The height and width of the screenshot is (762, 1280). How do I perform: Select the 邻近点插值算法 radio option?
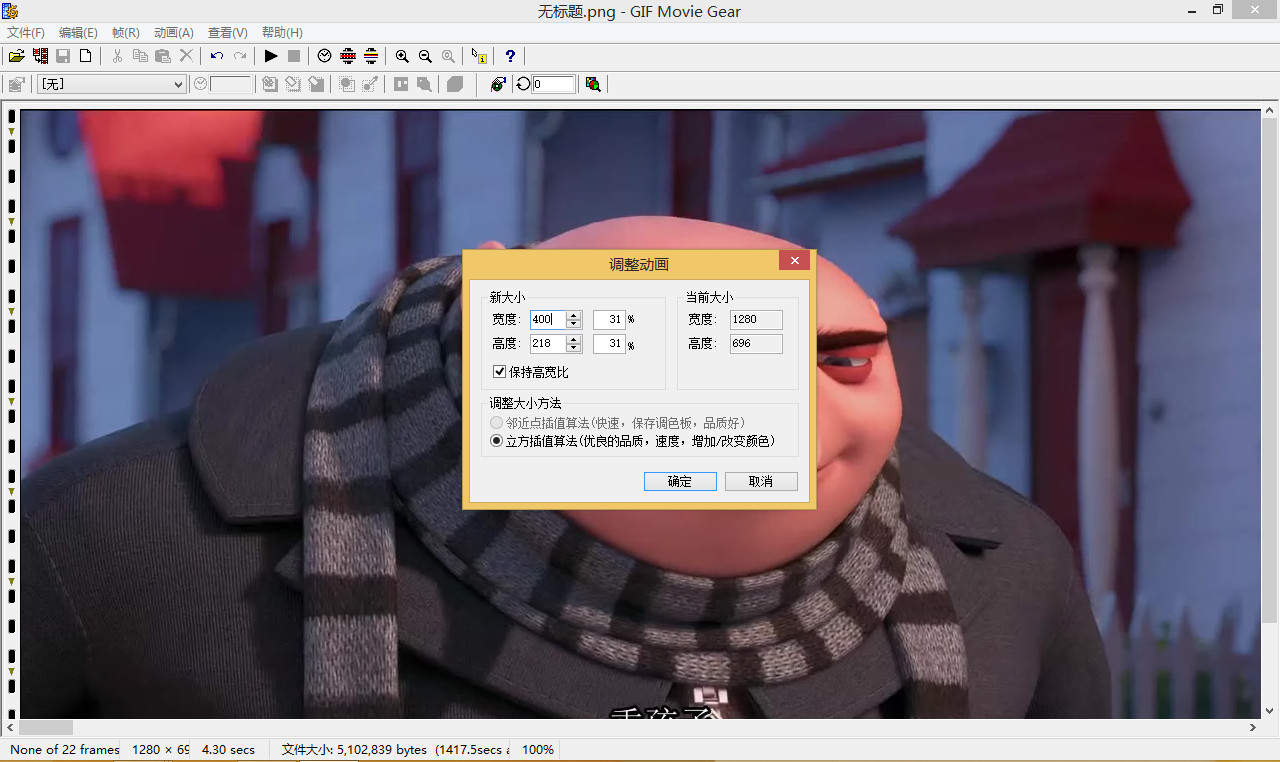coord(497,423)
